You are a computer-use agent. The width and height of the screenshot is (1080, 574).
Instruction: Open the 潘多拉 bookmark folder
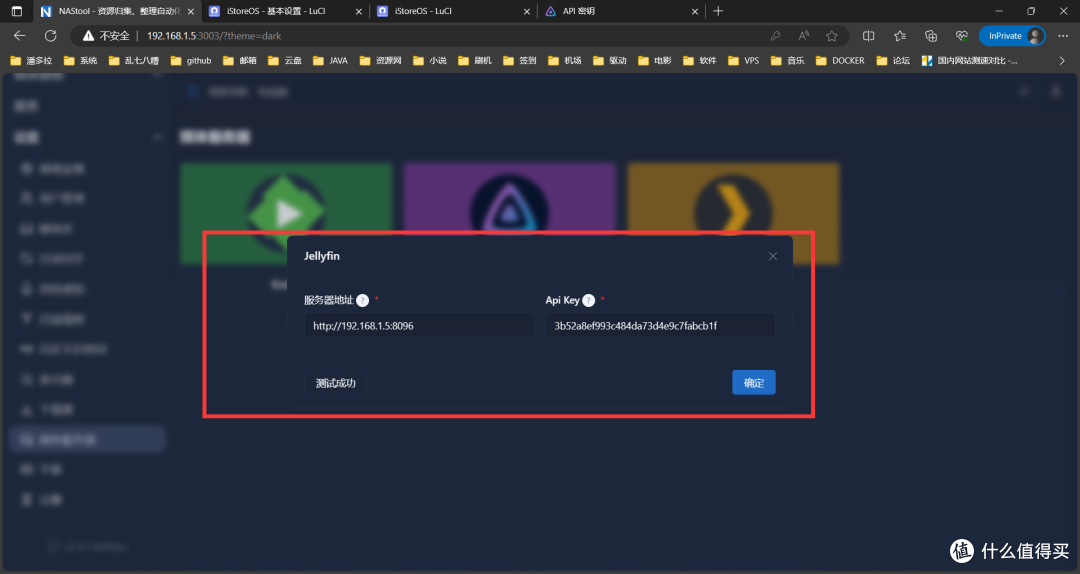pos(31,61)
